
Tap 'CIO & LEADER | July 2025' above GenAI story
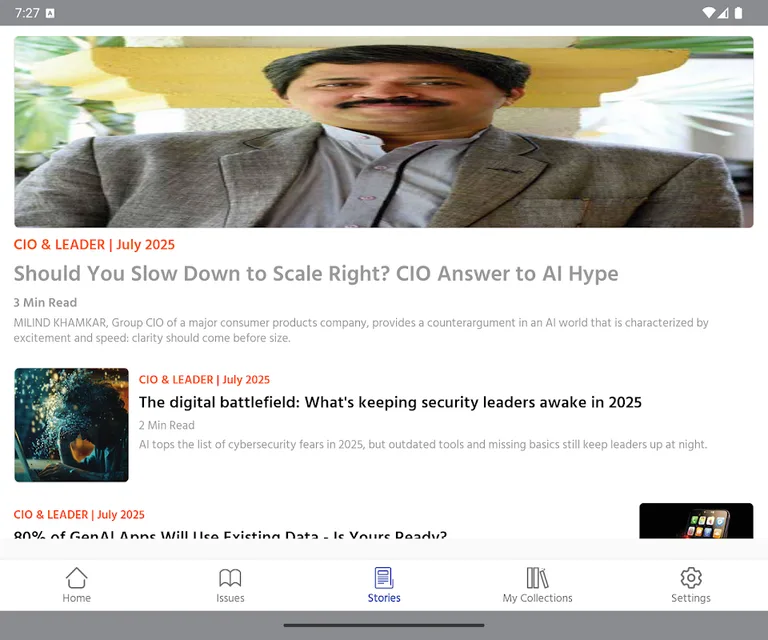pos(79,515)
